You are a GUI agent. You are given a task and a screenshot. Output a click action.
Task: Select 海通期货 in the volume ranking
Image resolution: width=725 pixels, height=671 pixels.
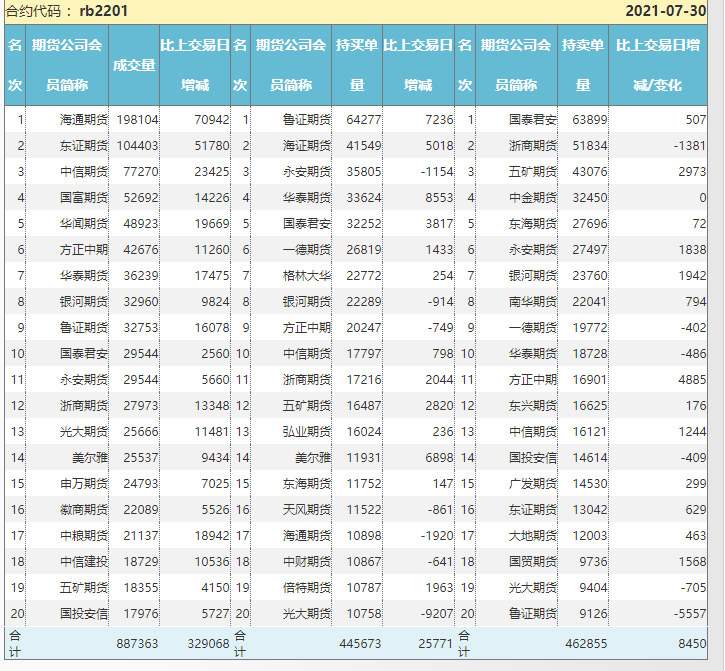coord(84,120)
